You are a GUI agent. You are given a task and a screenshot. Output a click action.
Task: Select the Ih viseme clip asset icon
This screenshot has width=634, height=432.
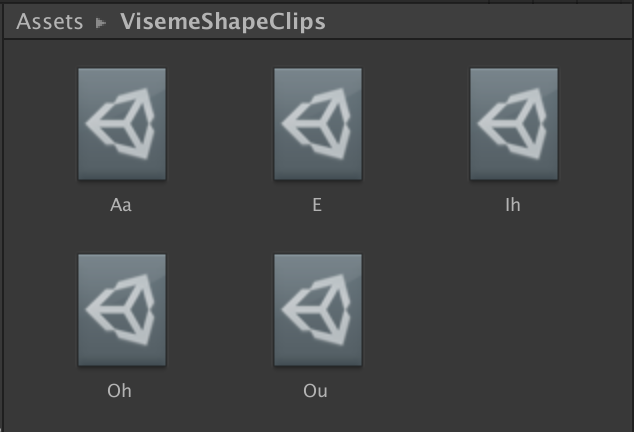pos(514,124)
